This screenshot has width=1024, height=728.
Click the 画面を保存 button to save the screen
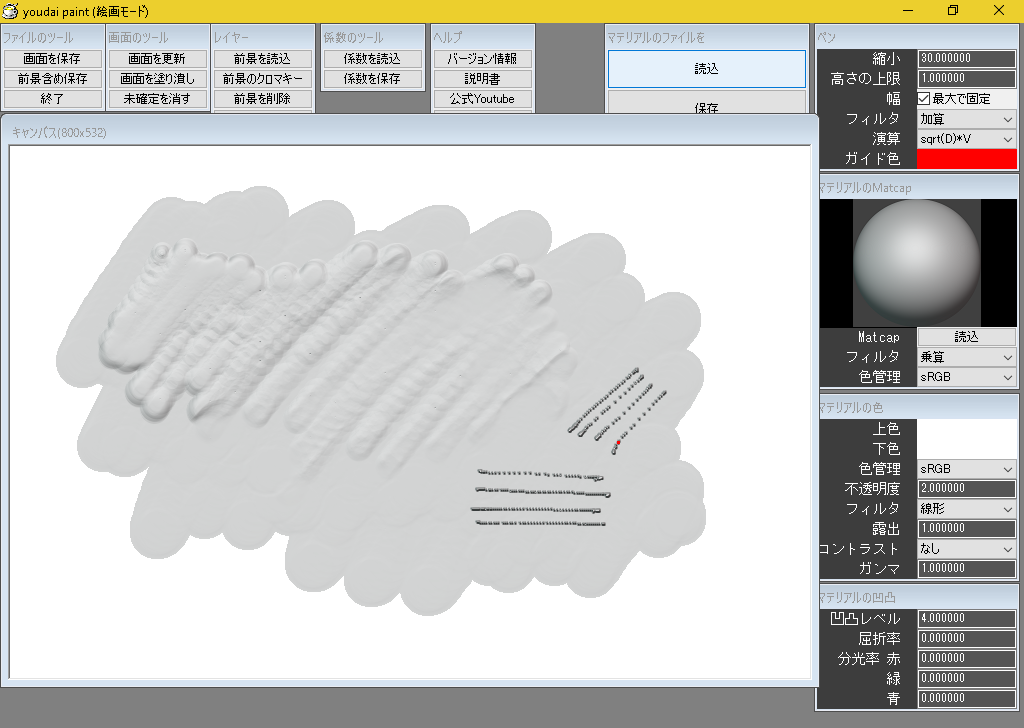click(x=52, y=59)
